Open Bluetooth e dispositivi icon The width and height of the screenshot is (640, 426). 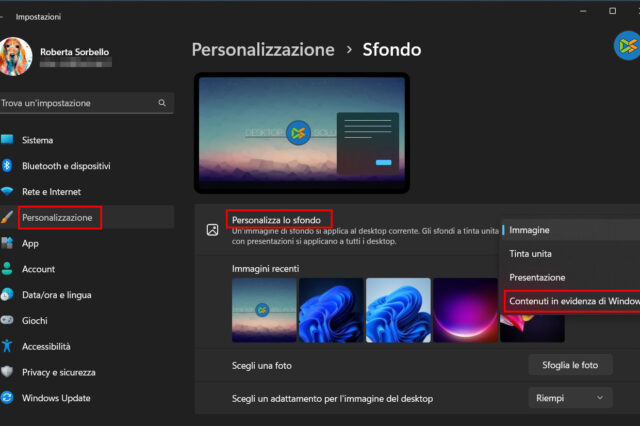click(7, 166)
